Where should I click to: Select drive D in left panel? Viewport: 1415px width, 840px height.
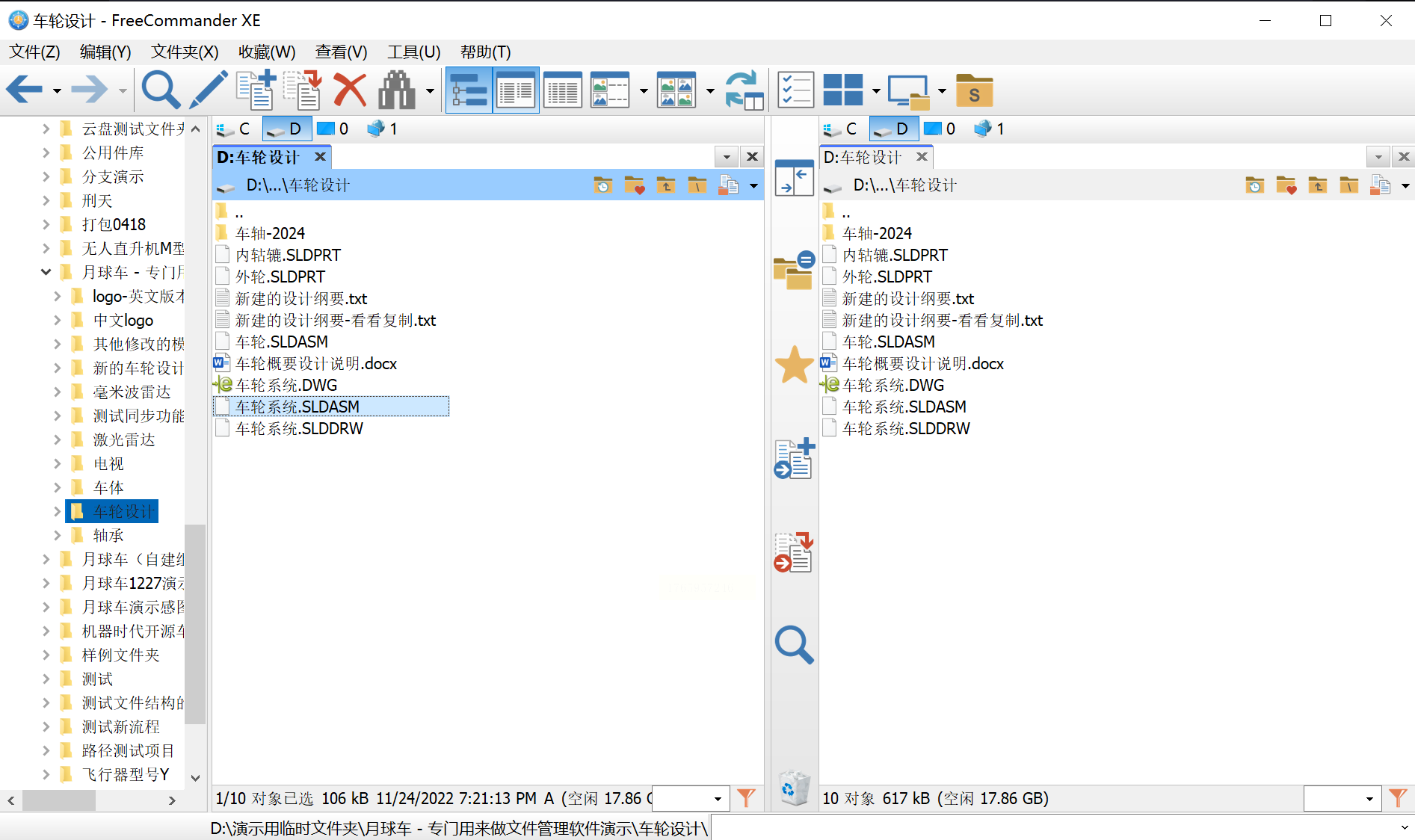click(x=286, y=129)
